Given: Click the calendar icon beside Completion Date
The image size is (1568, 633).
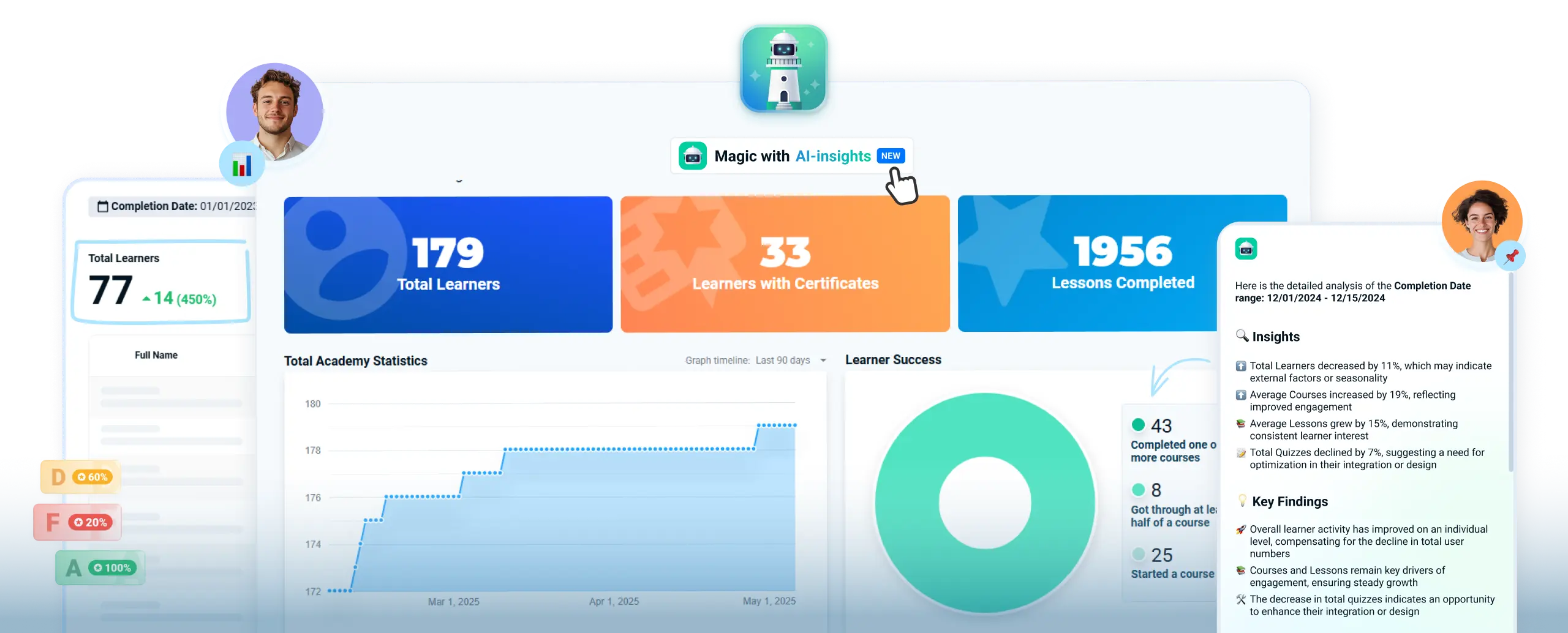Looking at the screenshot, I should pos(103,206).
